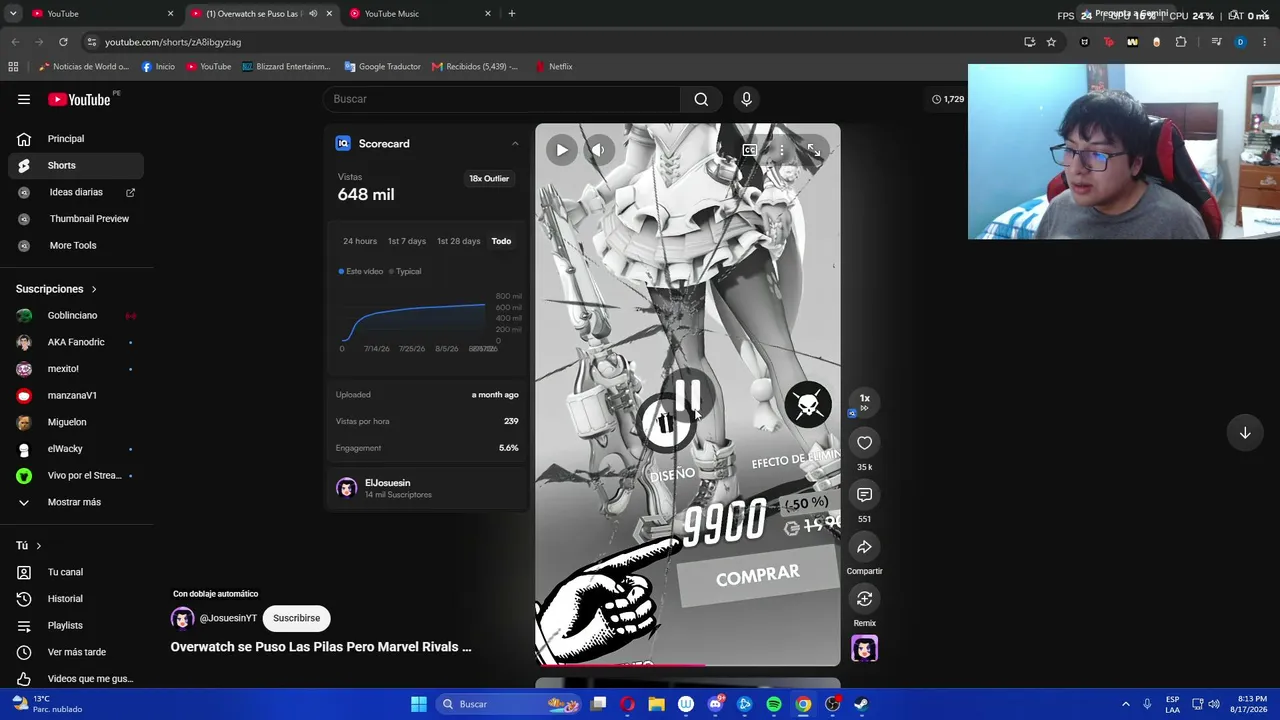Viewport: 1280px width, 720px height.
Task: Select the 24 hours range tab
Action: pyautogui.click(x=360, y=241)
